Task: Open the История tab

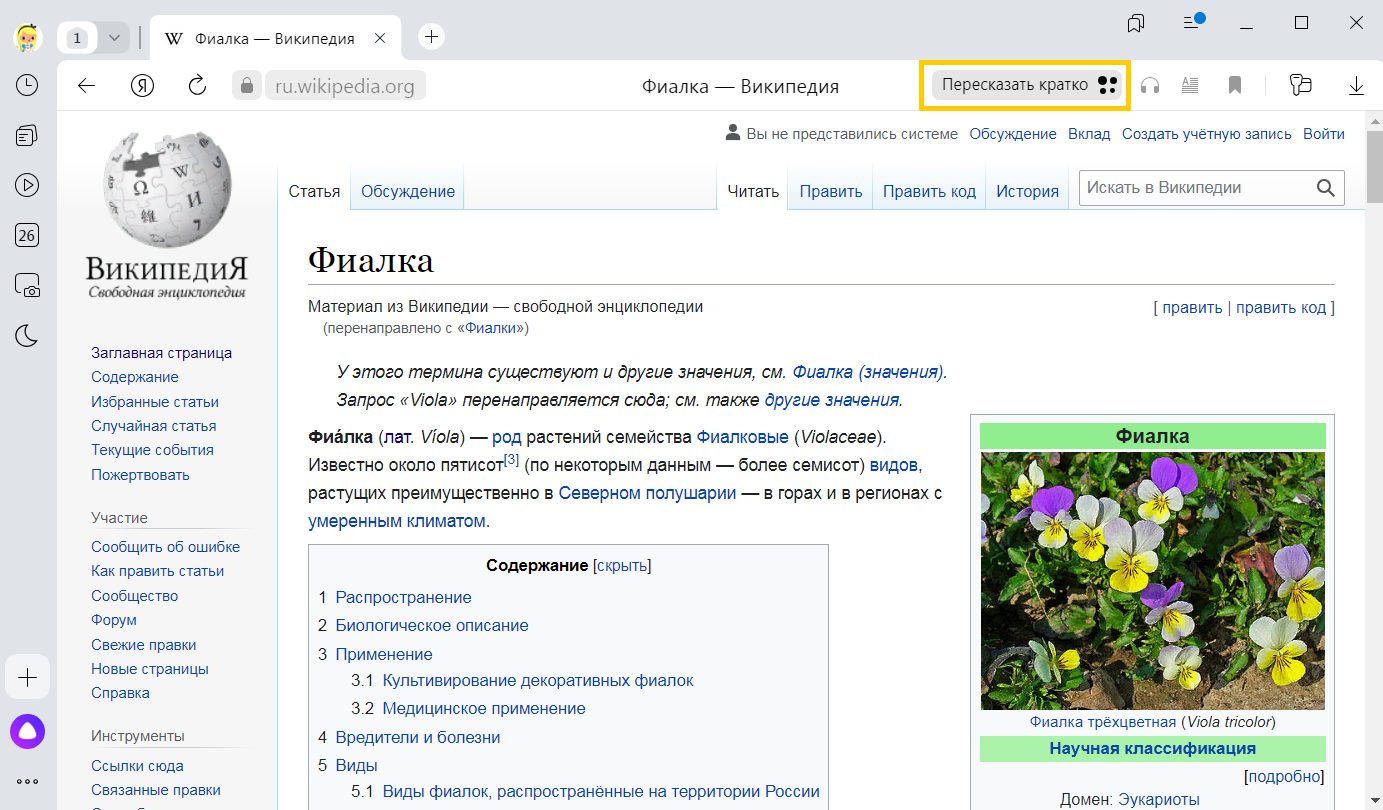Action: (x=1027, y=191)
